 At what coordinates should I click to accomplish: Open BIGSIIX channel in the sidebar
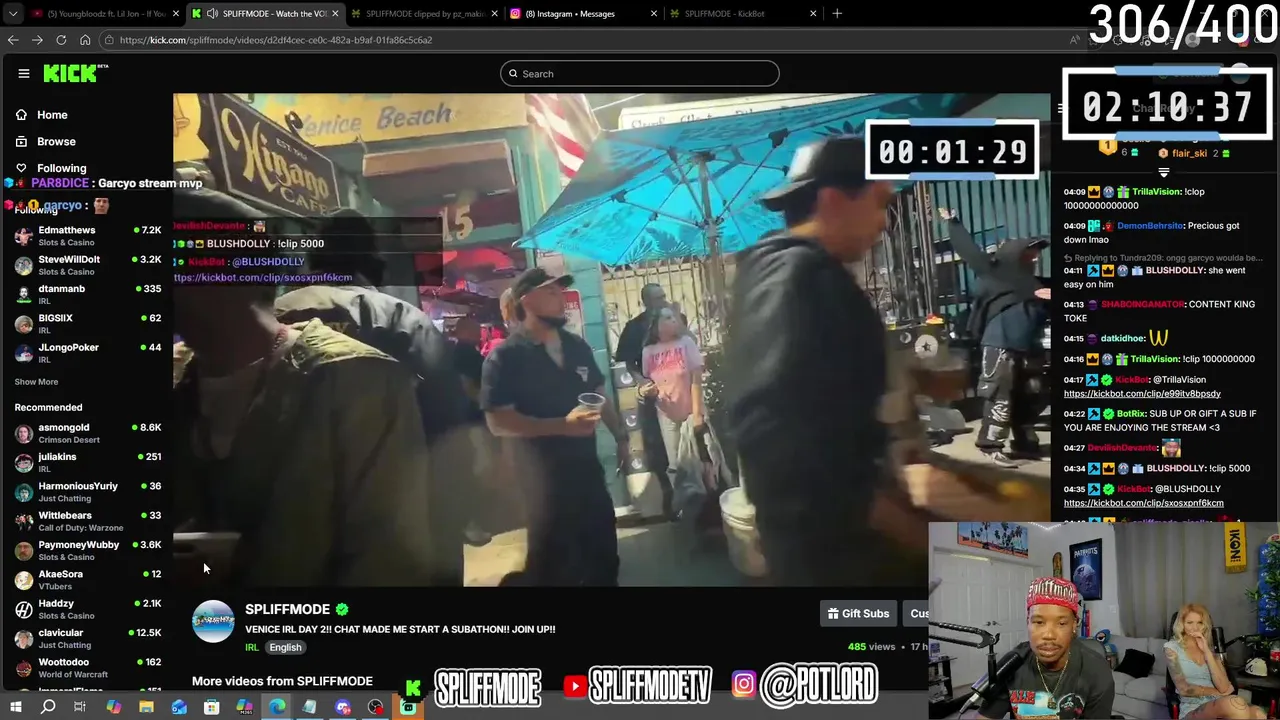(88, 323)
